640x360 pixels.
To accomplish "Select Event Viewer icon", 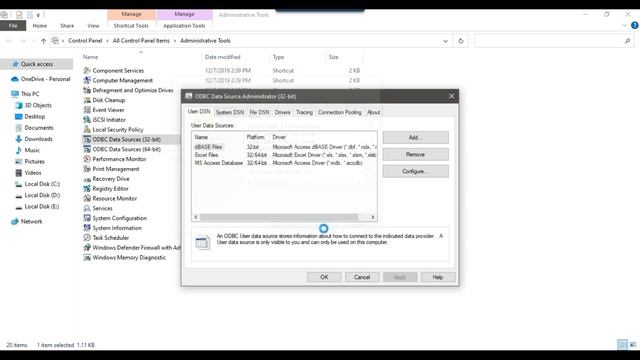I will click(x=87, y=109).
